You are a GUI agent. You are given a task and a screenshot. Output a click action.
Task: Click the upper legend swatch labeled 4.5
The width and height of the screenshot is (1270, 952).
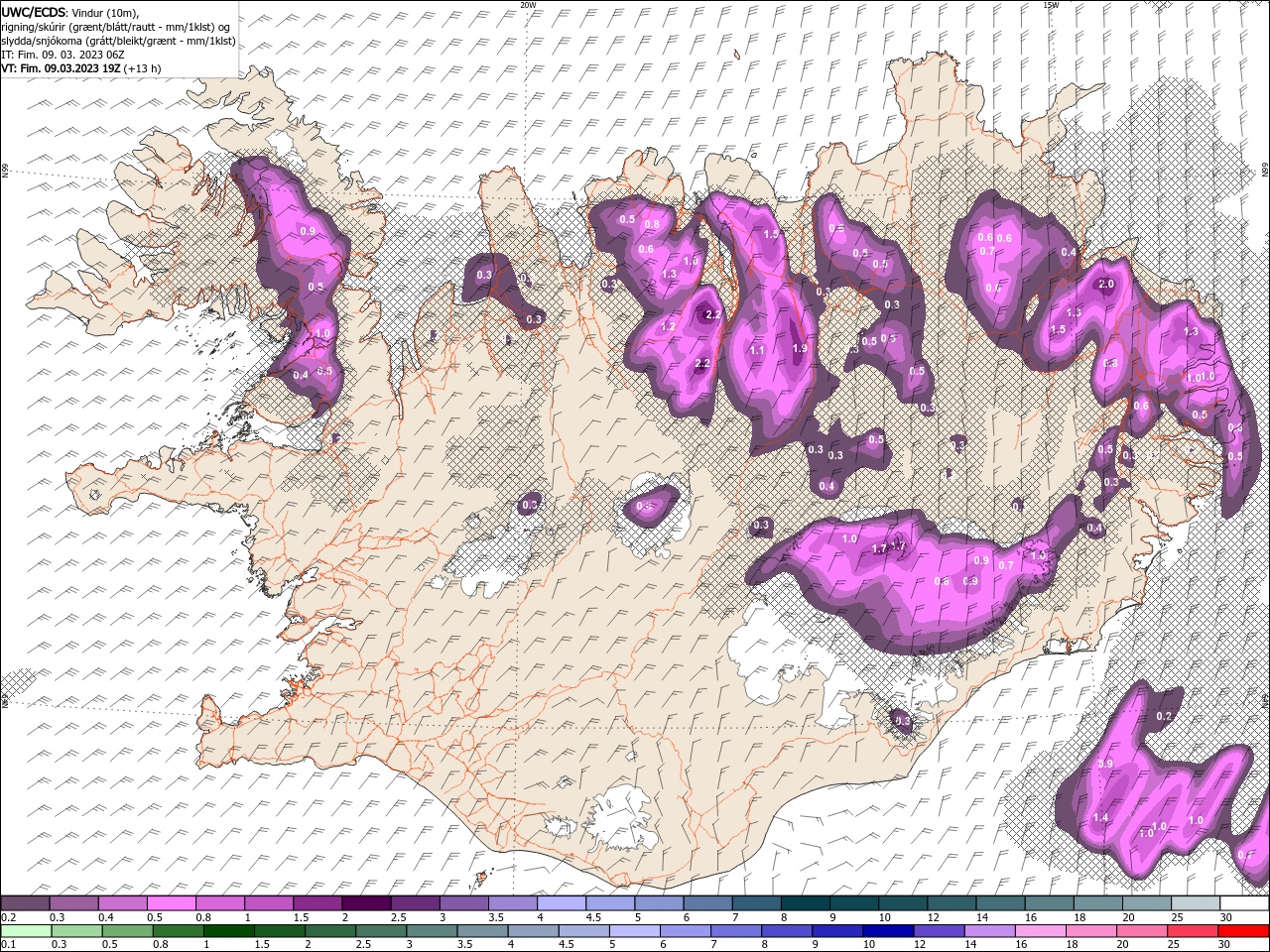point(609,903)
